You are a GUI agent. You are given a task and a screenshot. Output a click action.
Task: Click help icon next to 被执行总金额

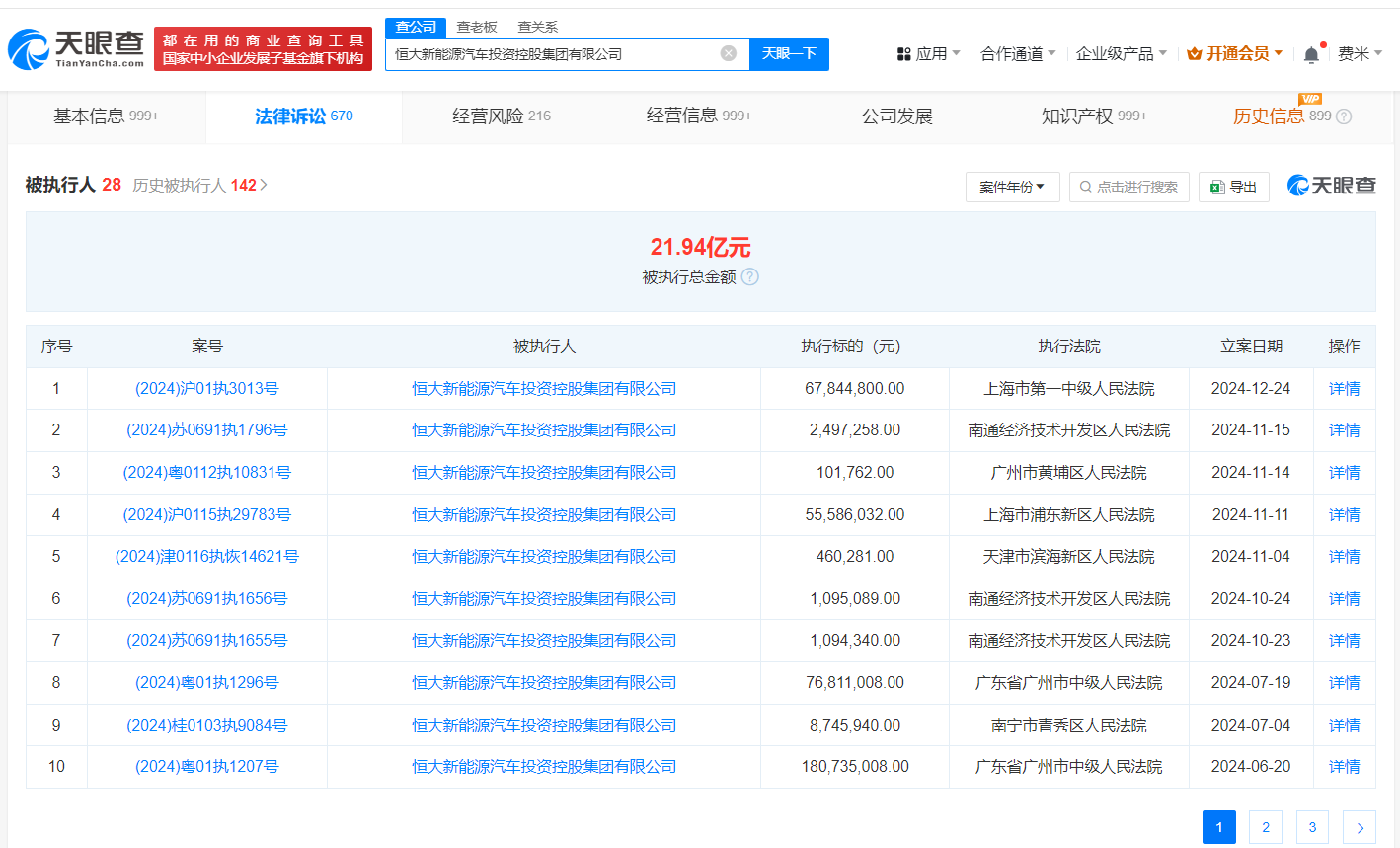[x=750, y=277]
